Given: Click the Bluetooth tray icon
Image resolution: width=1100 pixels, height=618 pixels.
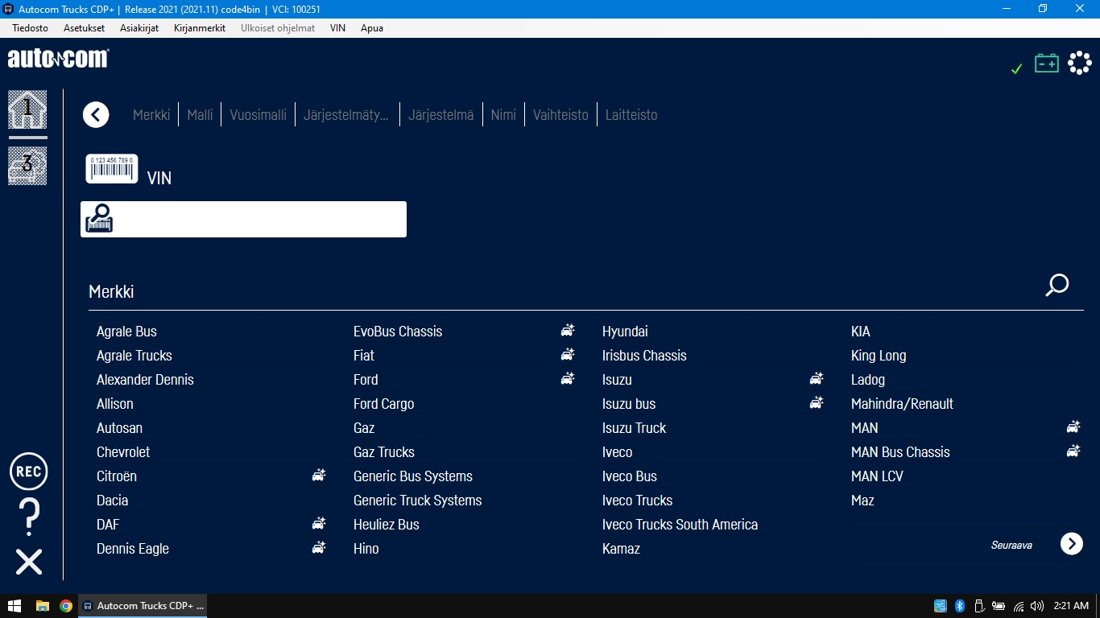Looking at the screenshot, I should tap(960, 605).
